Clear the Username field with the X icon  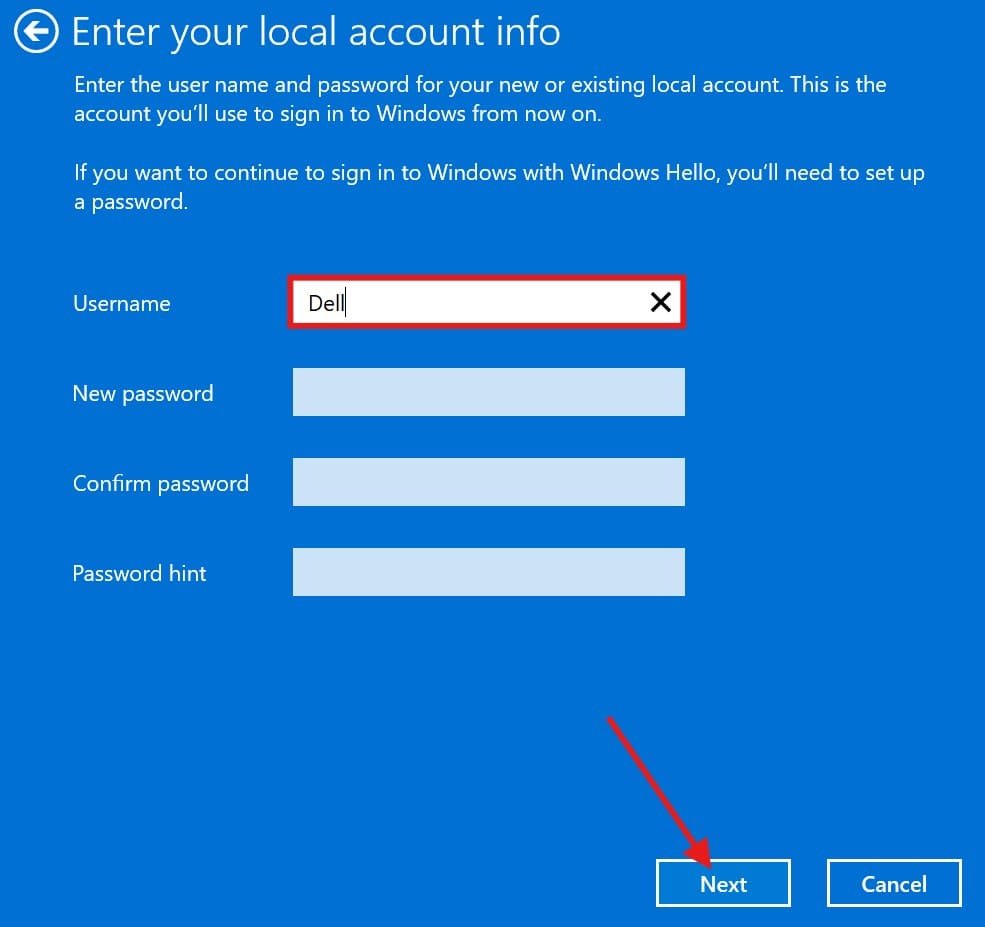pyautogui.click(x=660, y=303)
